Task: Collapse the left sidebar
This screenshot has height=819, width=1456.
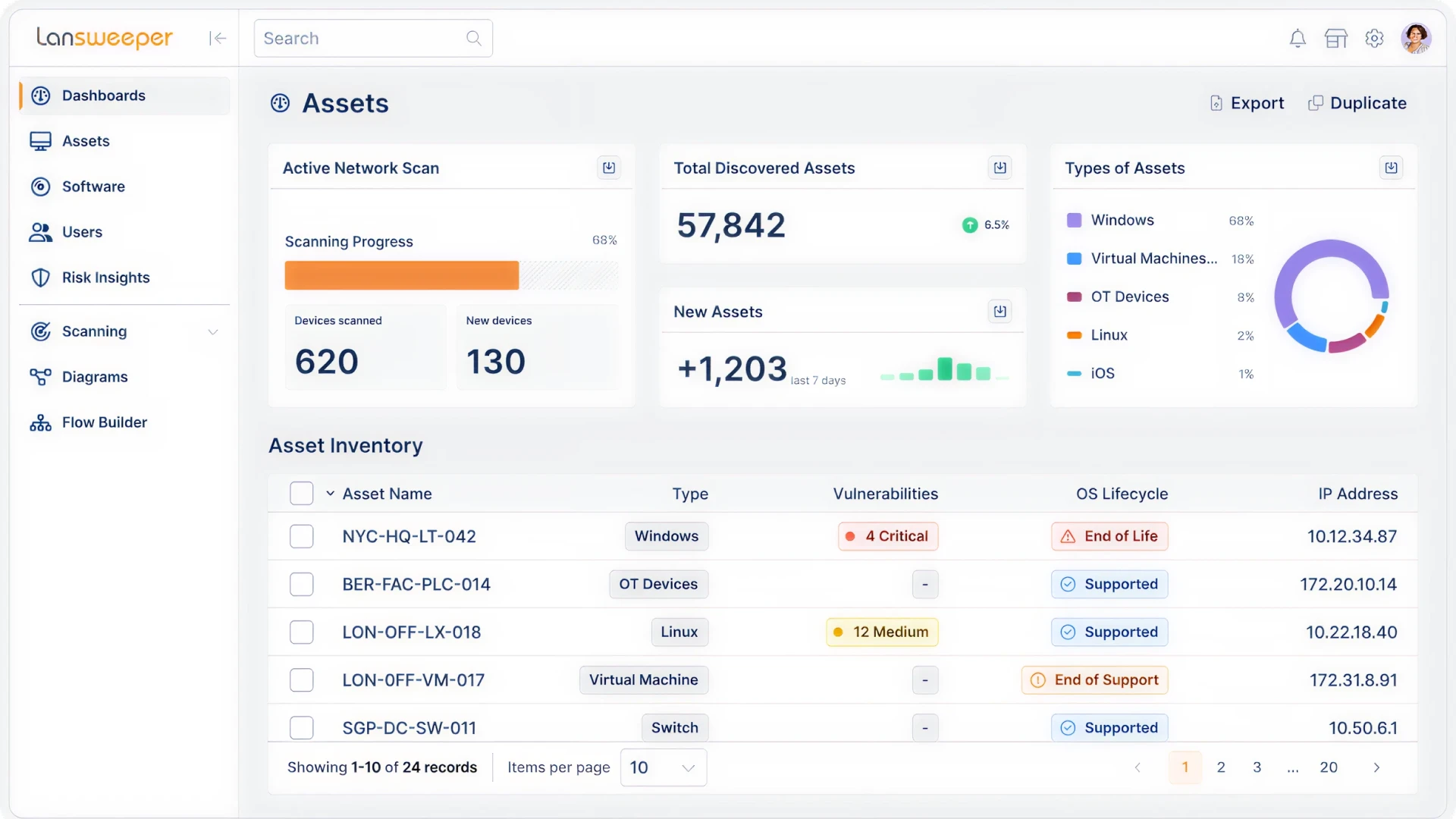Action: coord(218,38)
